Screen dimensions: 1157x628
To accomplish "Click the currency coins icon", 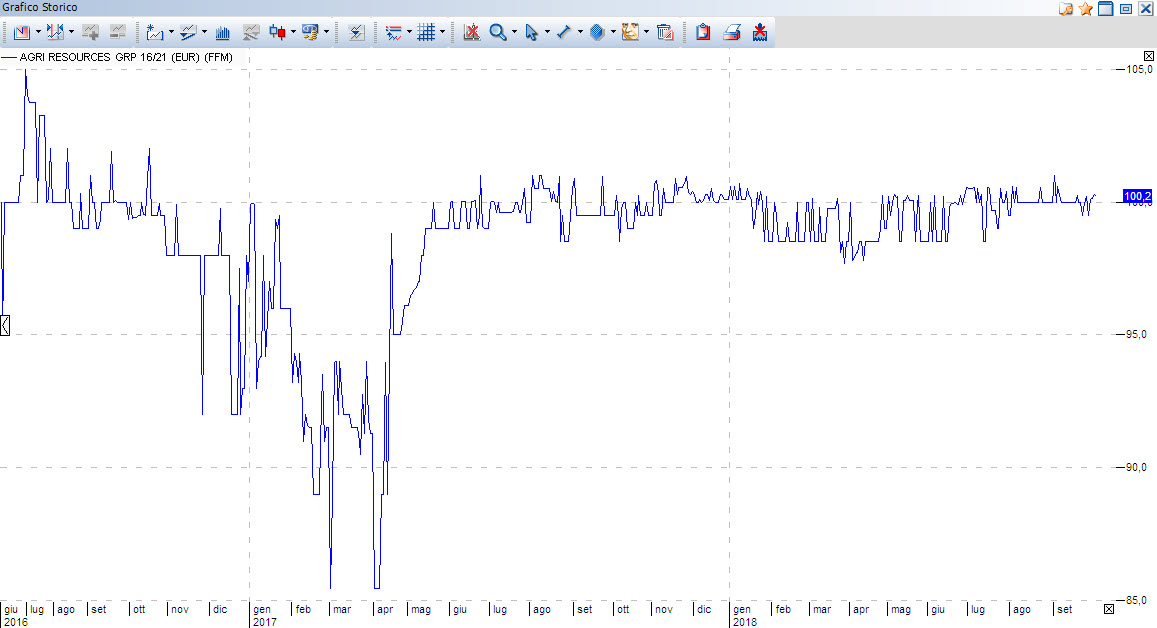I will click(310, 32).
